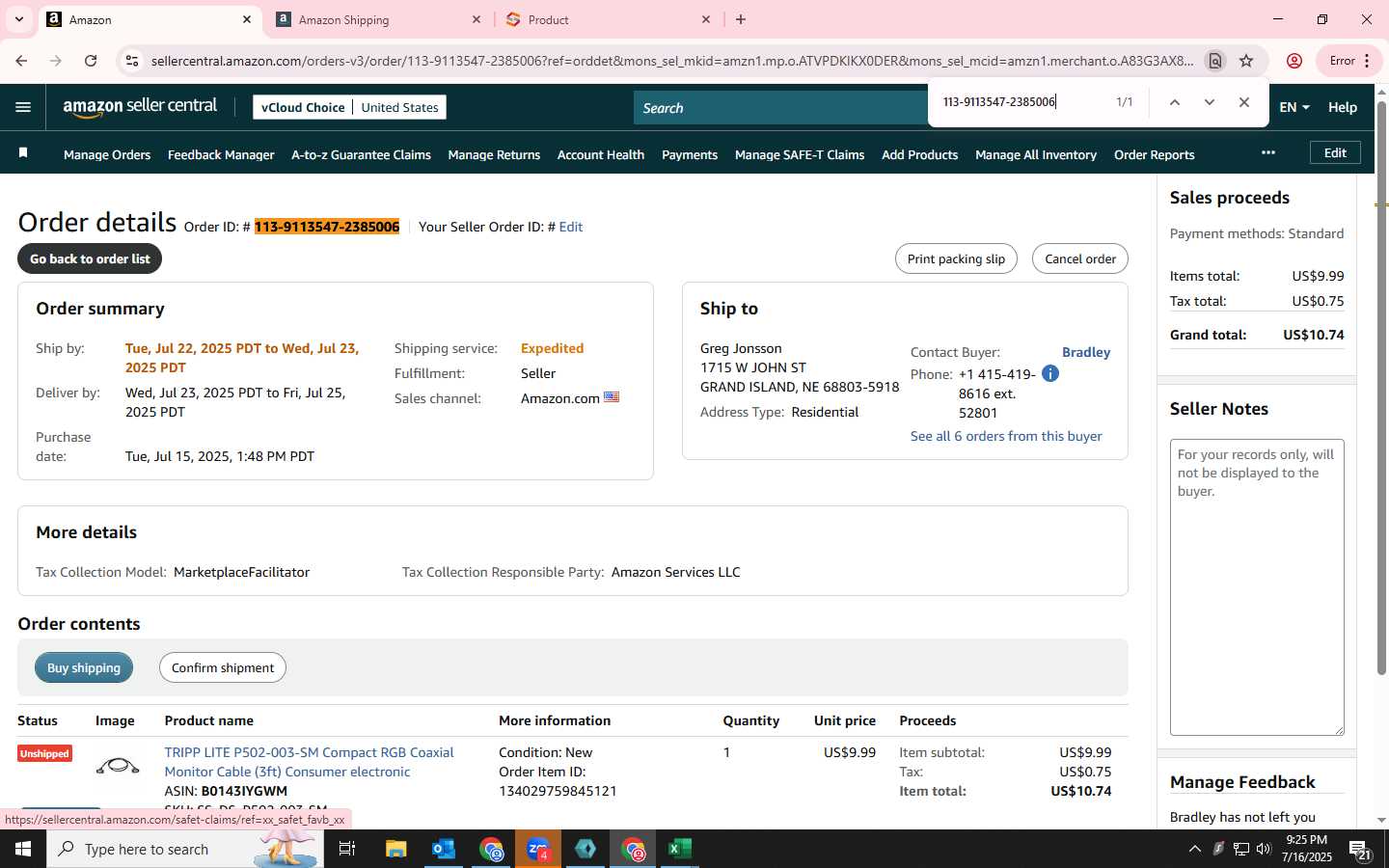The width and height of the screenshot is (1389, 868).
Task: Click Confirm shipment button
Action: coord(223,667)
